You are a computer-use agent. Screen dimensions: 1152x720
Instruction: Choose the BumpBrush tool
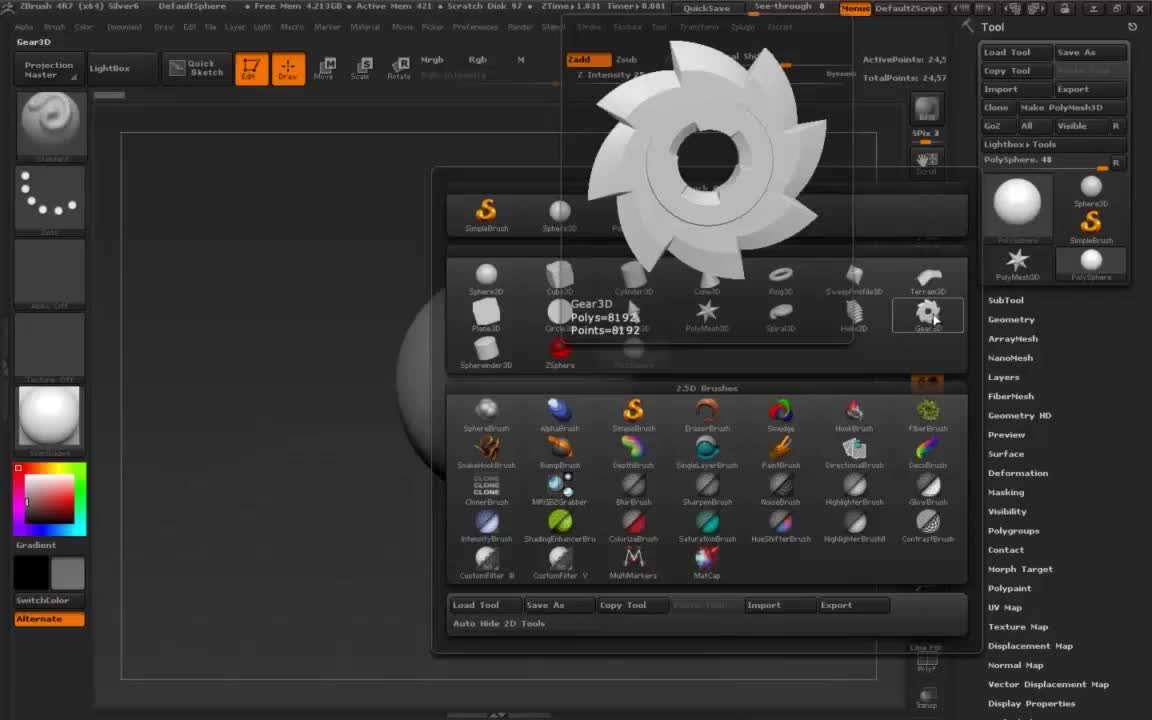pyautogui.click(x=560, y=453)
